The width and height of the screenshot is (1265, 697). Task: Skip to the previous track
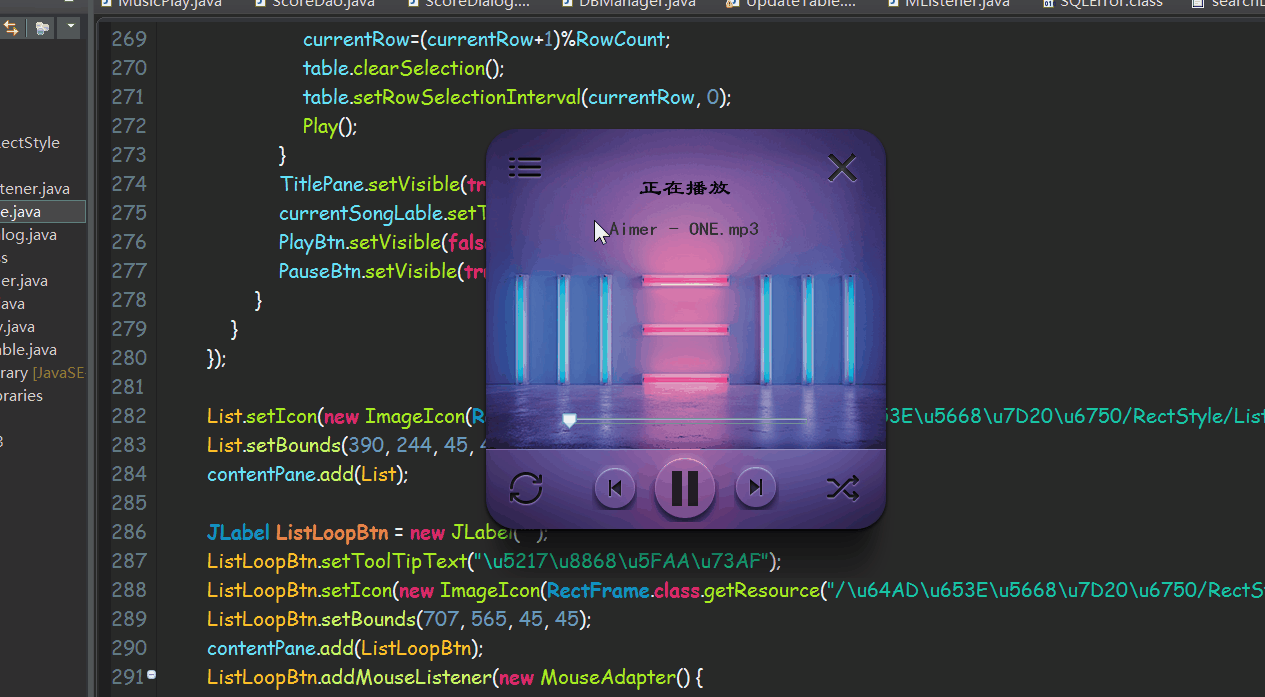point(615,488)
